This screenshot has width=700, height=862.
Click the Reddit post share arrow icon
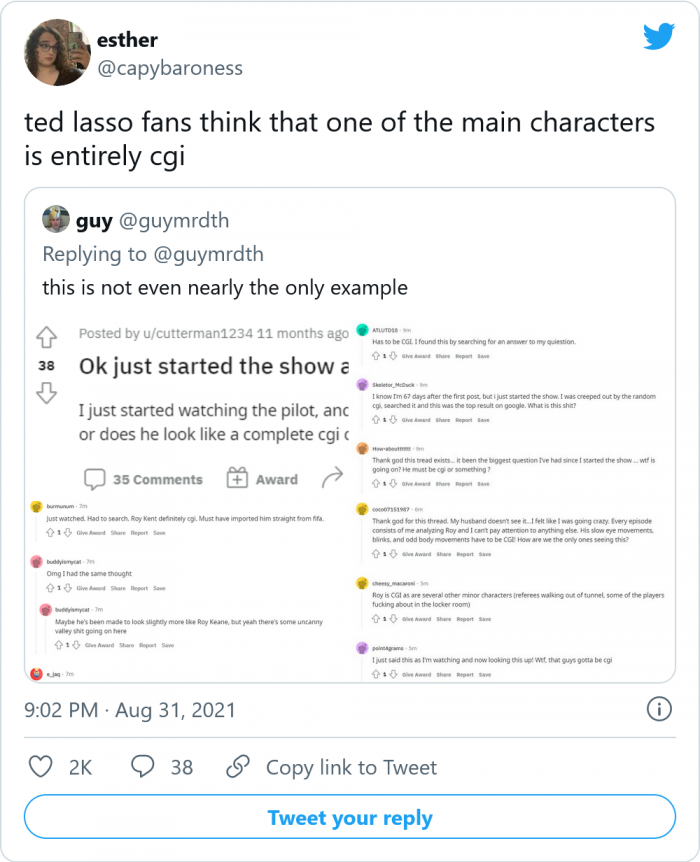[332, 477]
